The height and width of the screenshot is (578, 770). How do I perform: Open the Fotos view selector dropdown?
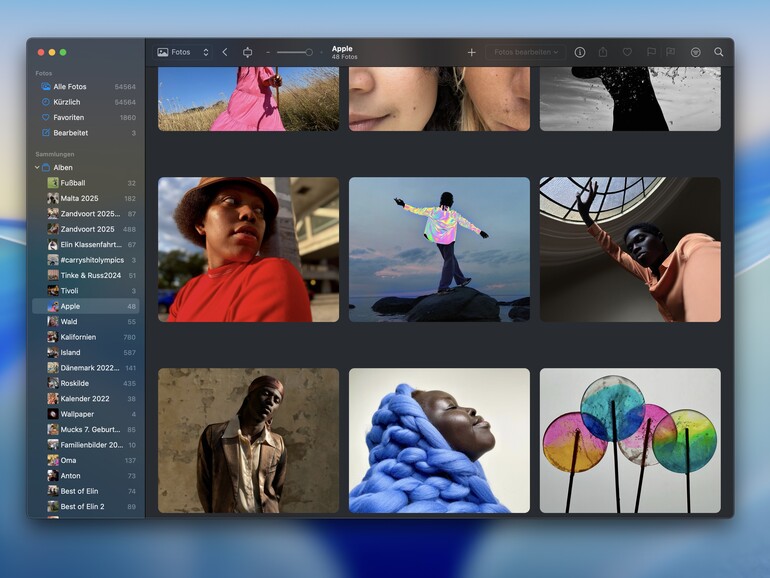tap(183, 52)
